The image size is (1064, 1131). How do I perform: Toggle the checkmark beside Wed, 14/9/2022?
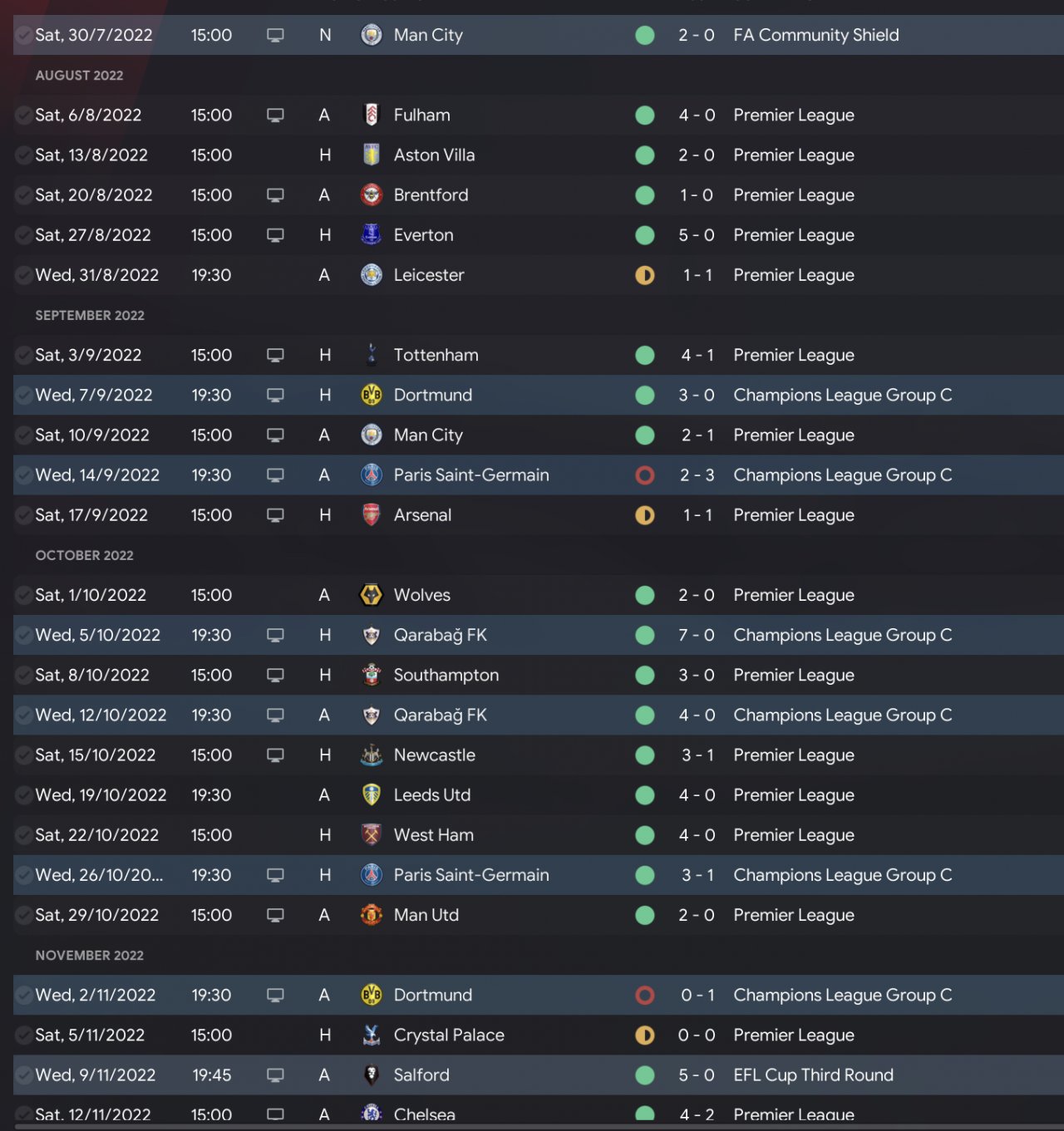[24, 475]
